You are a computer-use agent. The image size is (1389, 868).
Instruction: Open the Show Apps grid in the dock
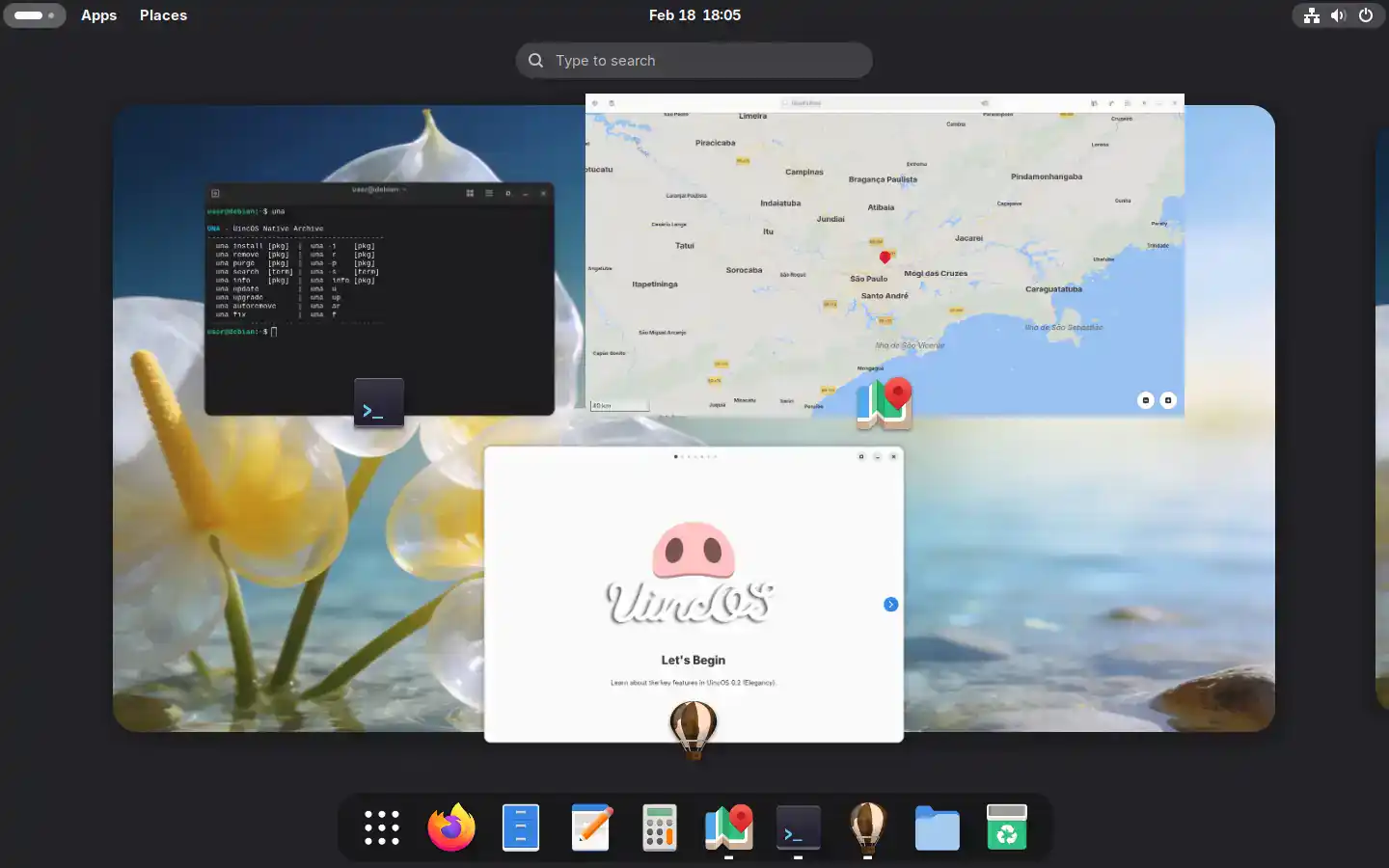[x=382, y=827]
